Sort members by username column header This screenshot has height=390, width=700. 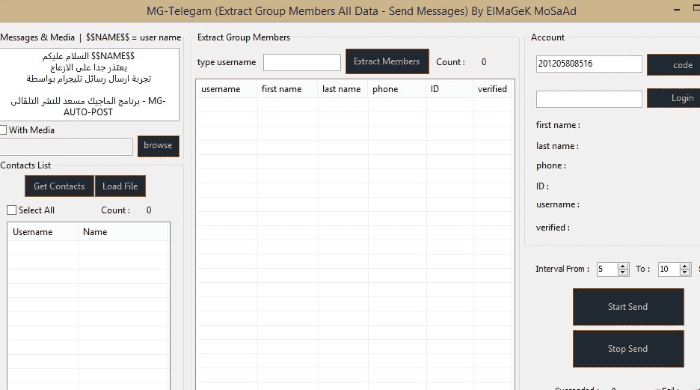point(227,89)
